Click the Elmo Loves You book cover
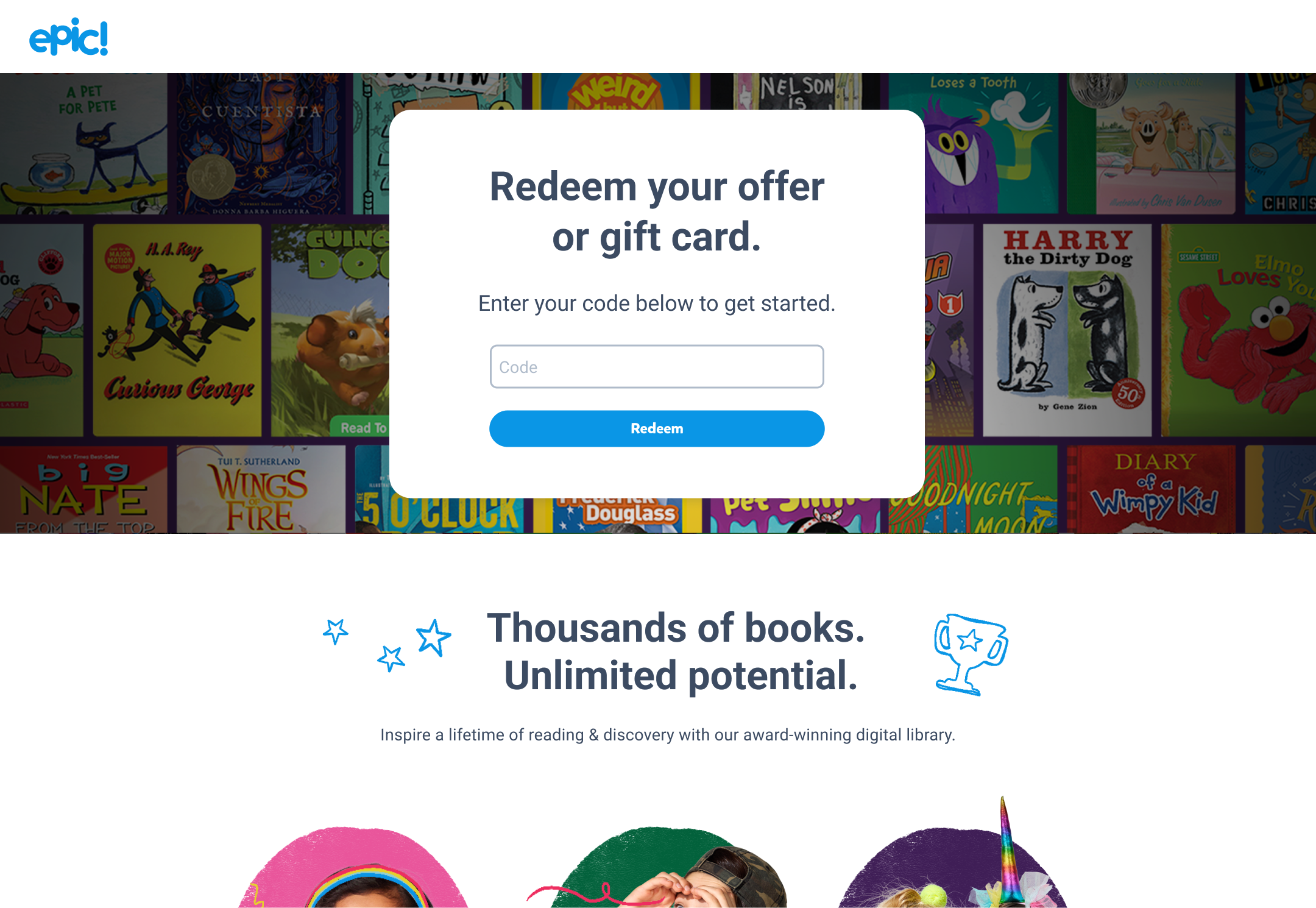This screenshot has height=908, width=1316. [1239, 330]
